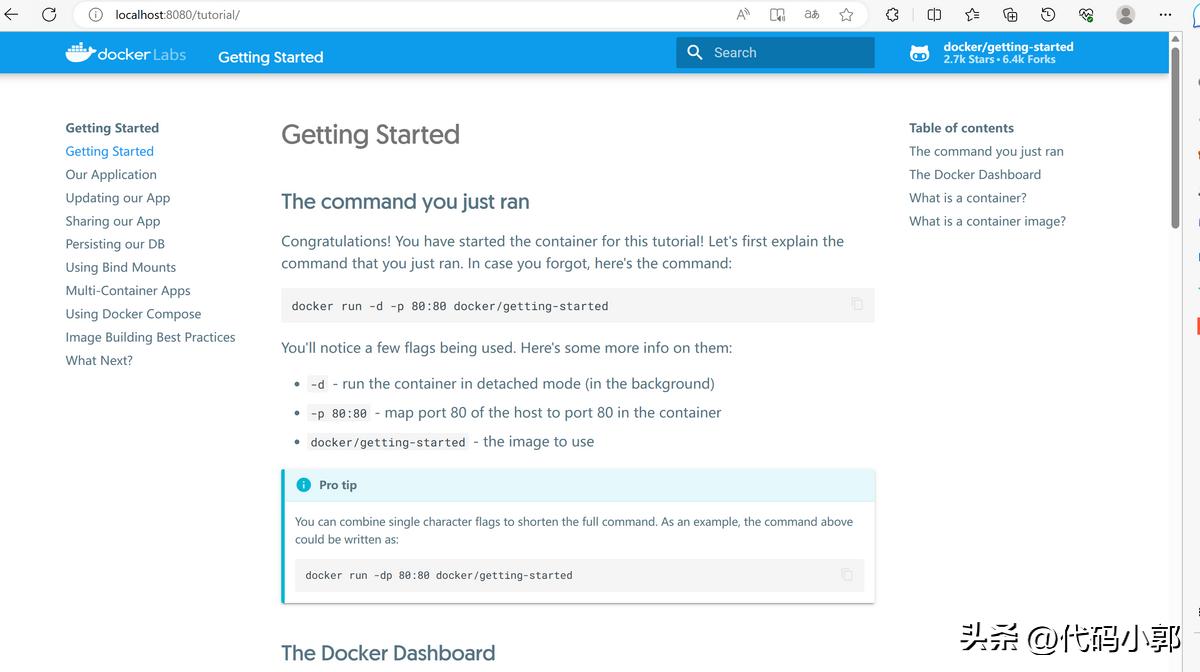Viewport: 1200px width, 672px height.
Task: Open the Settings and more menu
Action: point(1165,14)
